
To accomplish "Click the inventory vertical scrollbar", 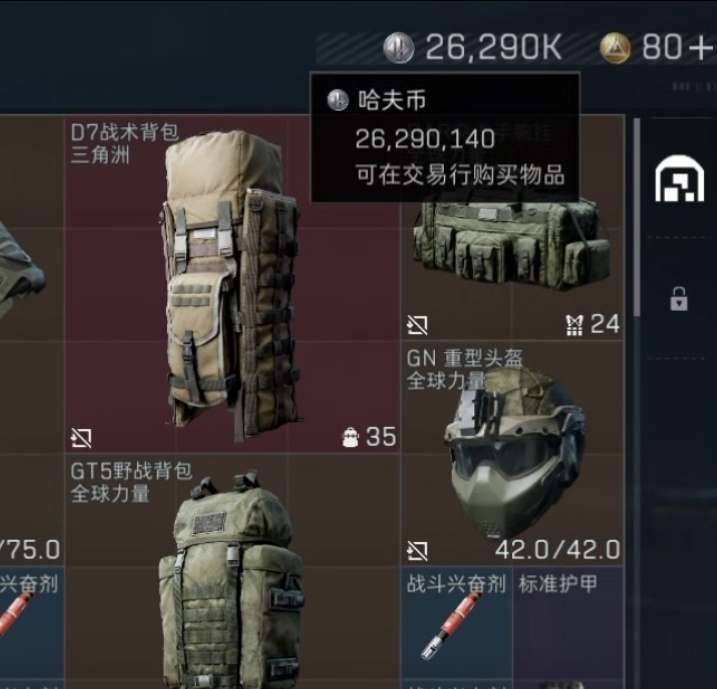I will (637, 216).
